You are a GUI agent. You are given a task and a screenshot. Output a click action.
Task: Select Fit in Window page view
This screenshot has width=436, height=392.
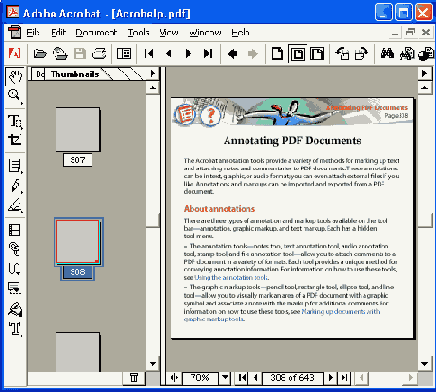(x=297, y=54)
